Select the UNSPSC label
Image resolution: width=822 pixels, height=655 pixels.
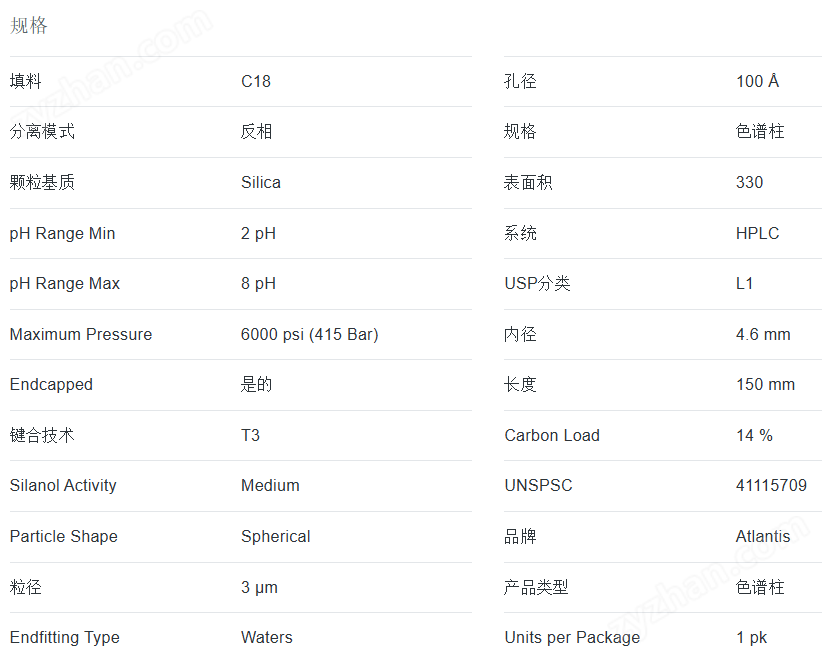tap(538, 485)
